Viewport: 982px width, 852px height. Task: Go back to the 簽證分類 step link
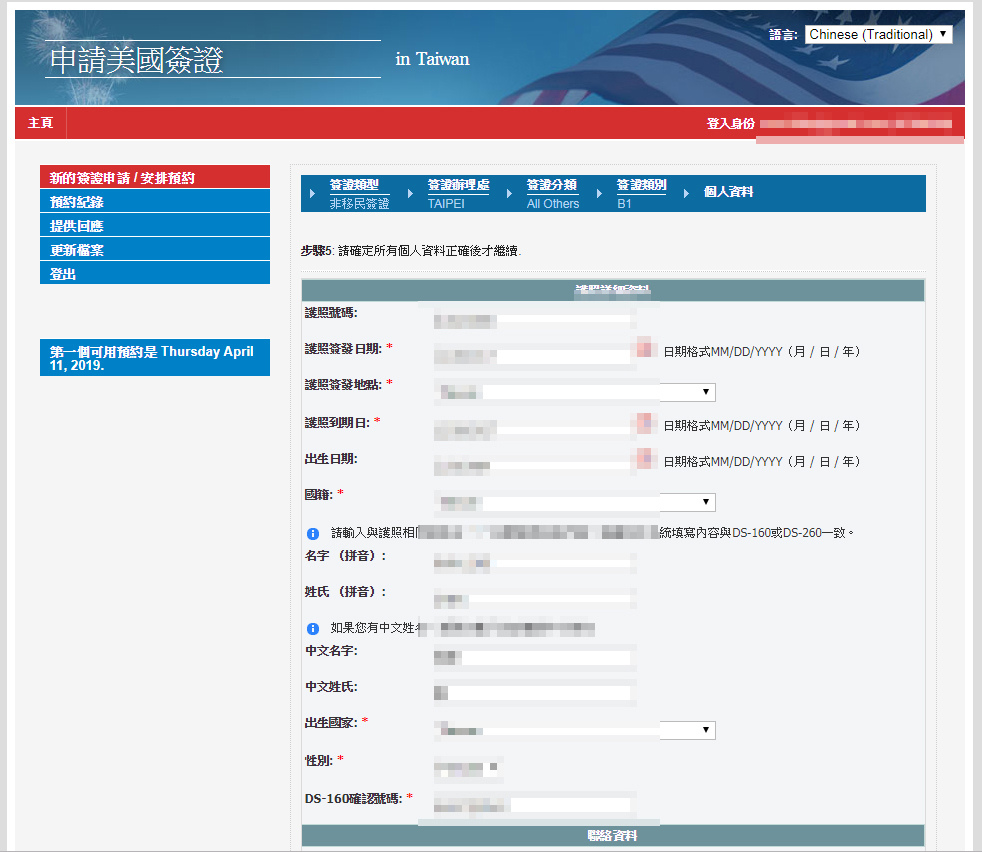pos(552,185)
